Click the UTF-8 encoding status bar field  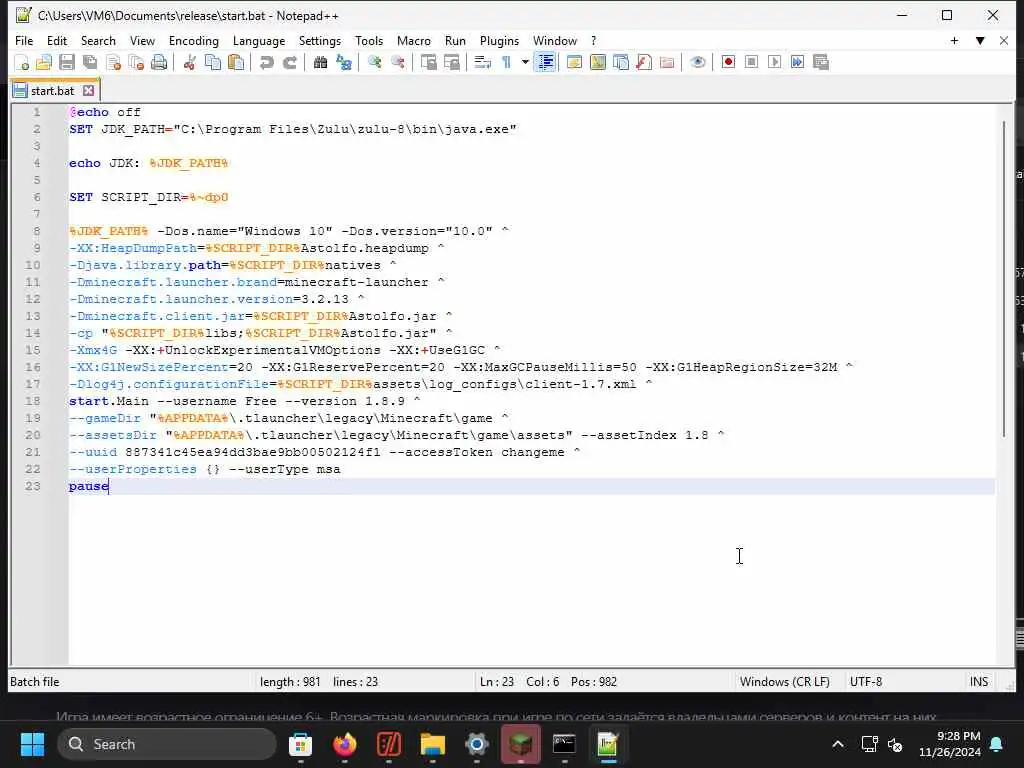coord(866,682)
